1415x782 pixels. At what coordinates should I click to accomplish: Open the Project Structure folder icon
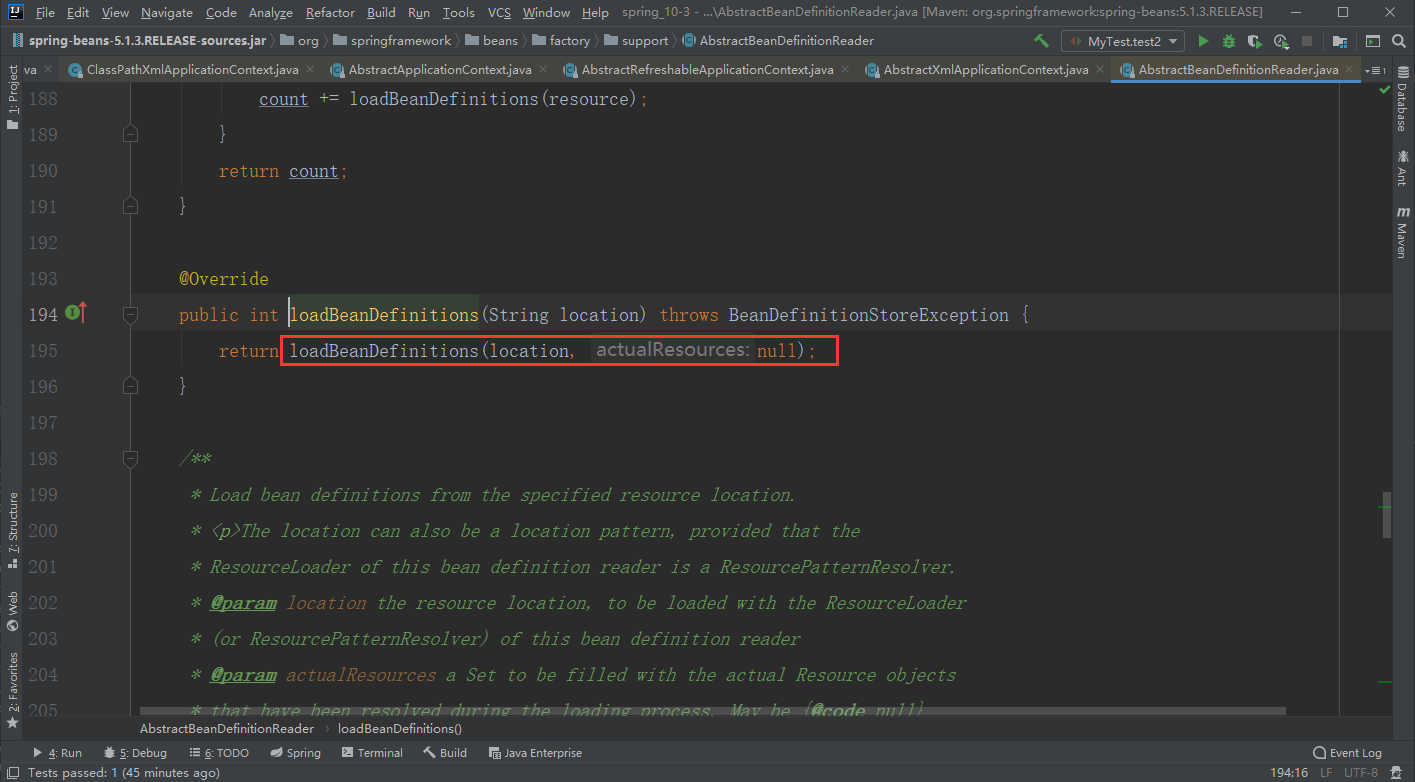1339,41
